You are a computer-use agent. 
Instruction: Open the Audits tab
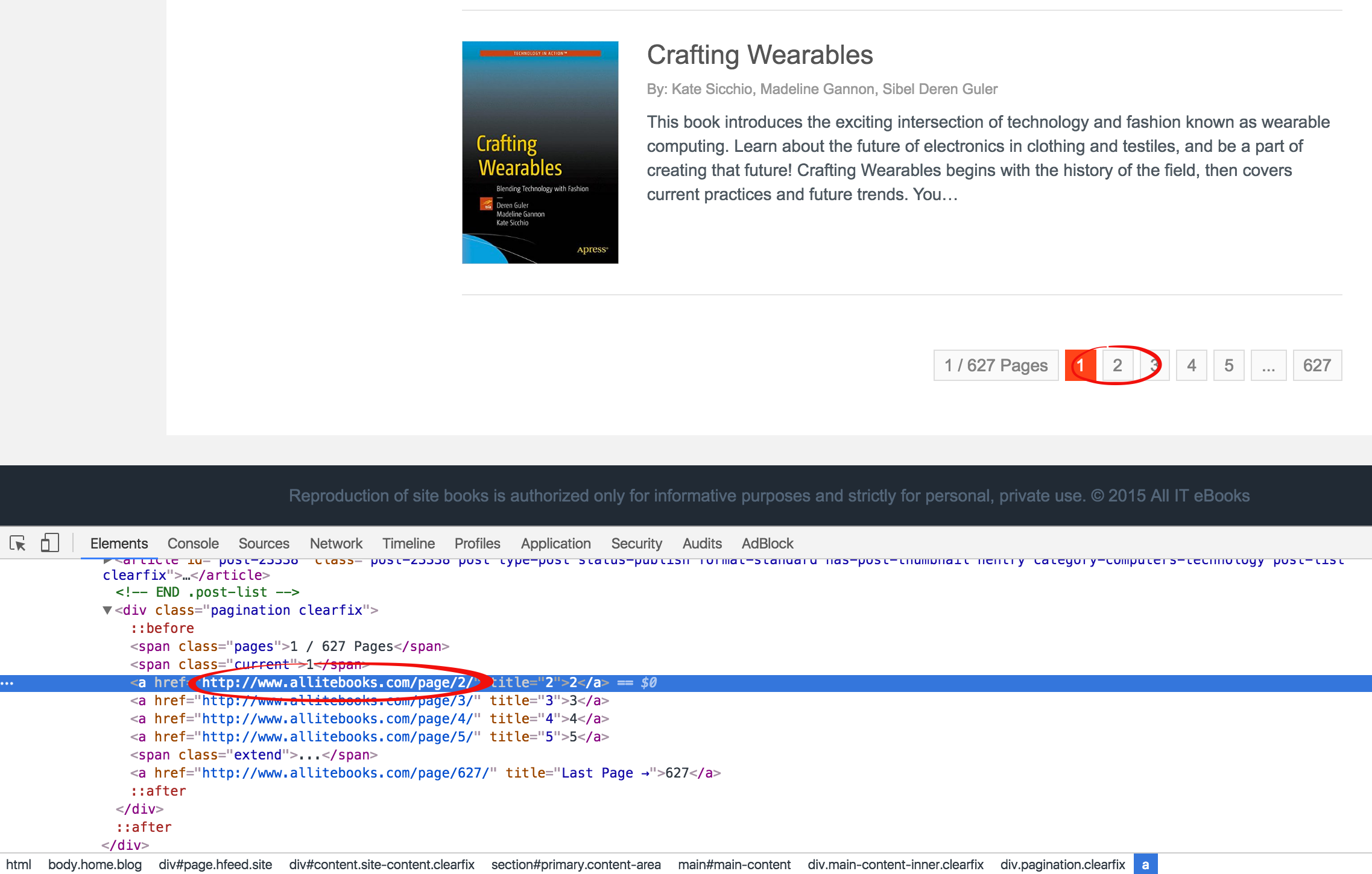702,543
